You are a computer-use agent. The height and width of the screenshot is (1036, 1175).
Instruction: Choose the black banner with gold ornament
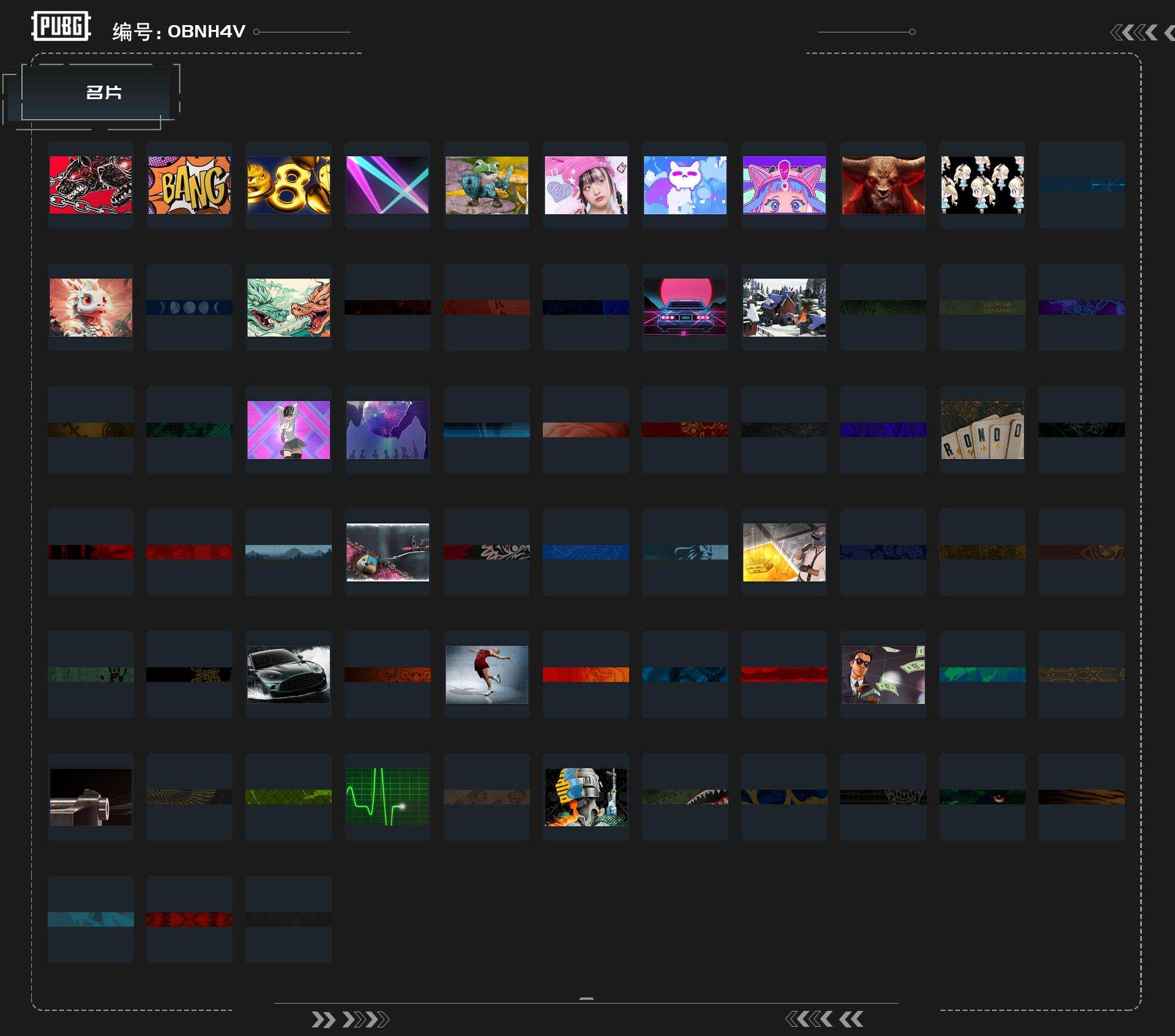[190, 674]
